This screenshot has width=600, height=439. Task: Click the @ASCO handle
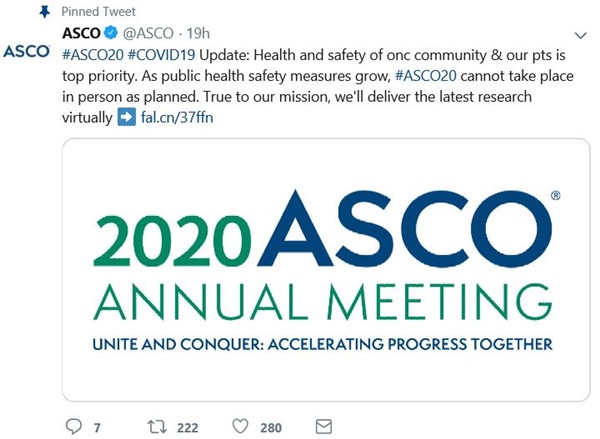click(148, 34)
